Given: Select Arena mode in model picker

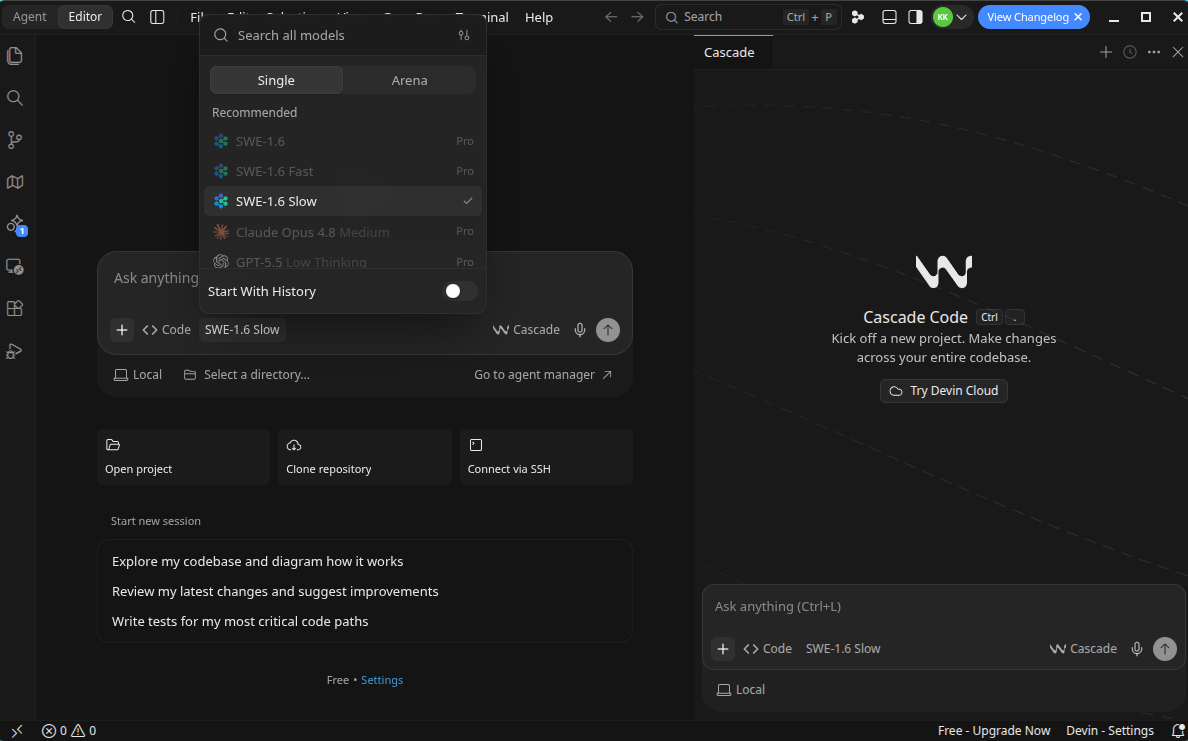Looking at the screenshot, I should coord(409,80).
